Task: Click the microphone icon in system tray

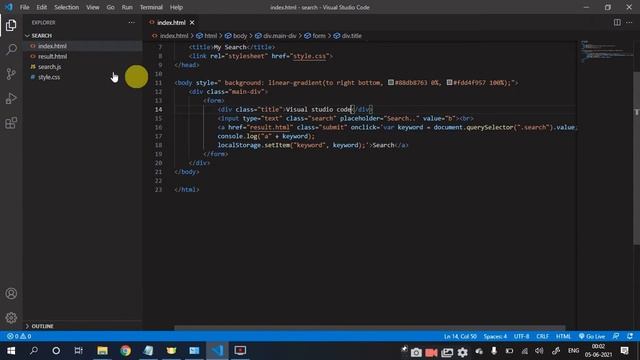Action: [494, 351]
